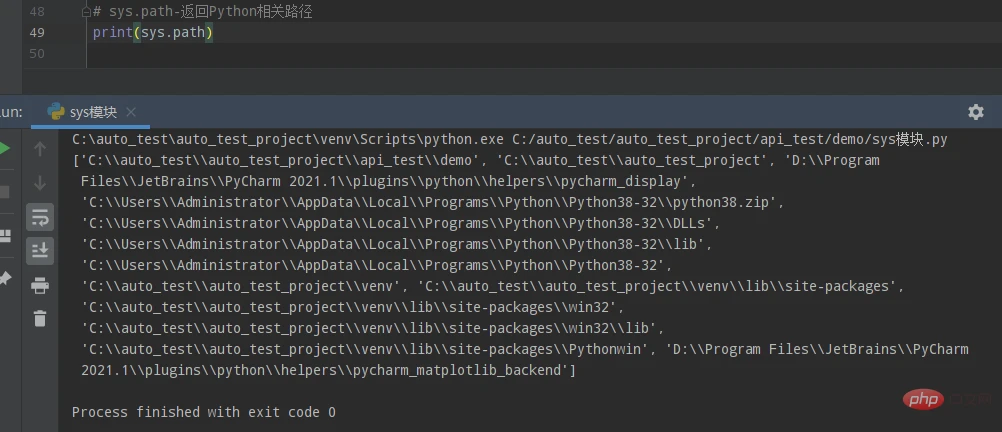
Task: Click output line ending 'Python38-32\\lib'
Action: pyautogui.click(x=396, y=245)
